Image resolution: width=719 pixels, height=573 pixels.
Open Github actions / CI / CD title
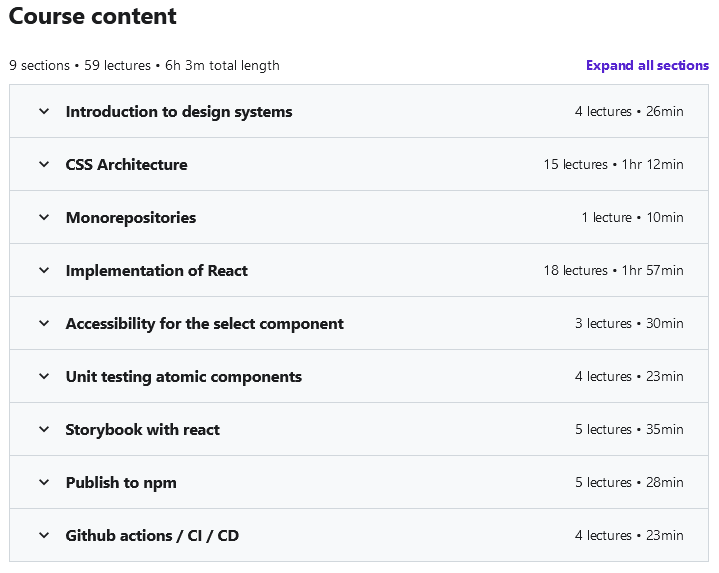152,536
